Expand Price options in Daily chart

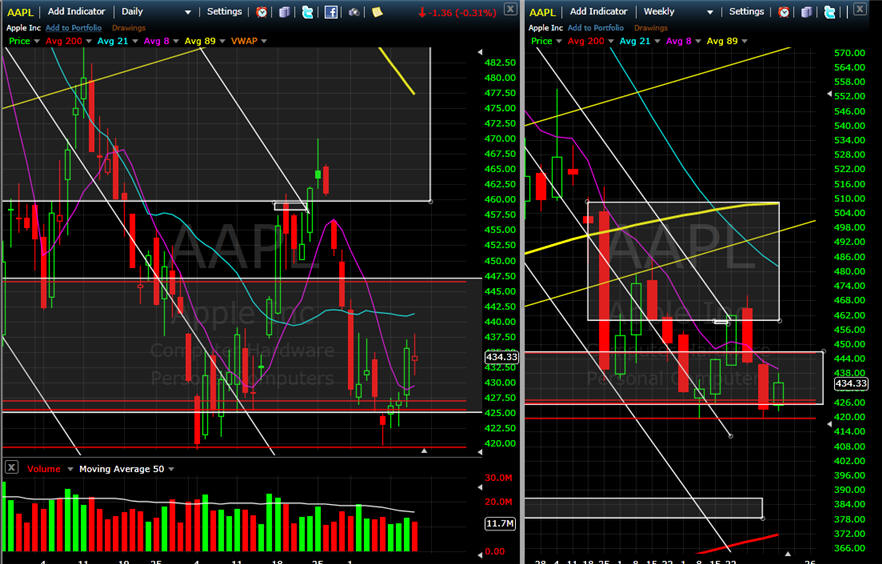pyautogui.click(x=37, y=41)
